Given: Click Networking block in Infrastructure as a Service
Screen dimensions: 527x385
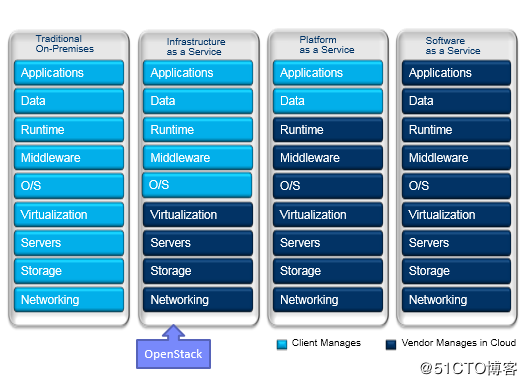Looking at the screenshot, I should click(x=198, y=300).
